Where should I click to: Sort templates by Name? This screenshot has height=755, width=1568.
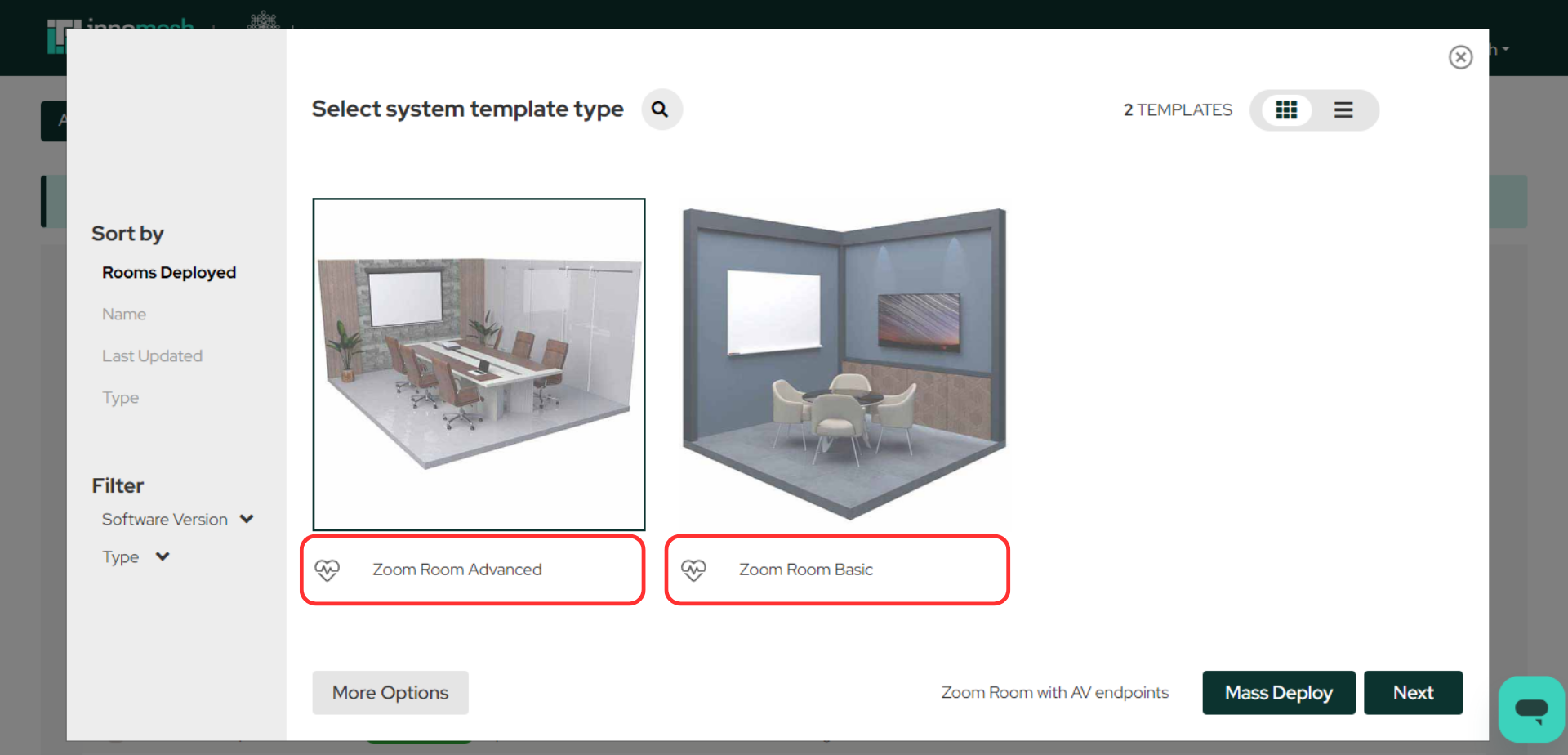pos(124,315)
